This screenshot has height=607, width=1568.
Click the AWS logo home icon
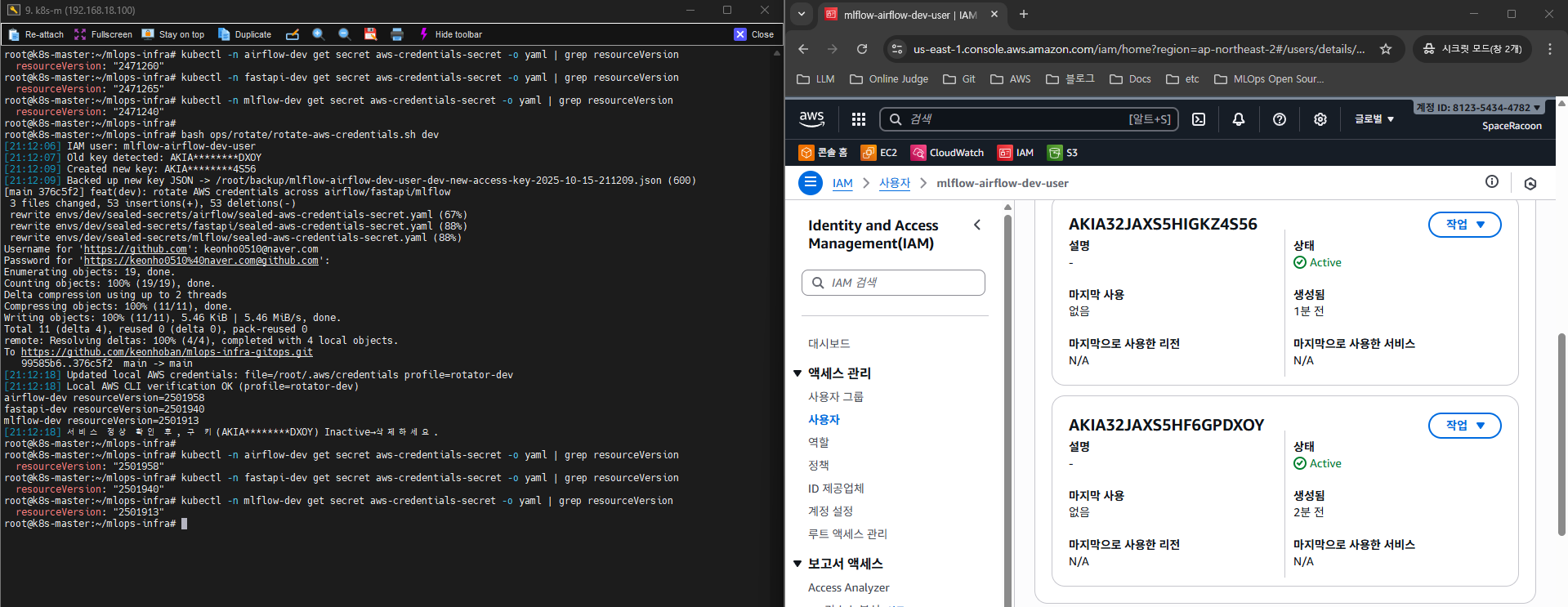point(811,119)
